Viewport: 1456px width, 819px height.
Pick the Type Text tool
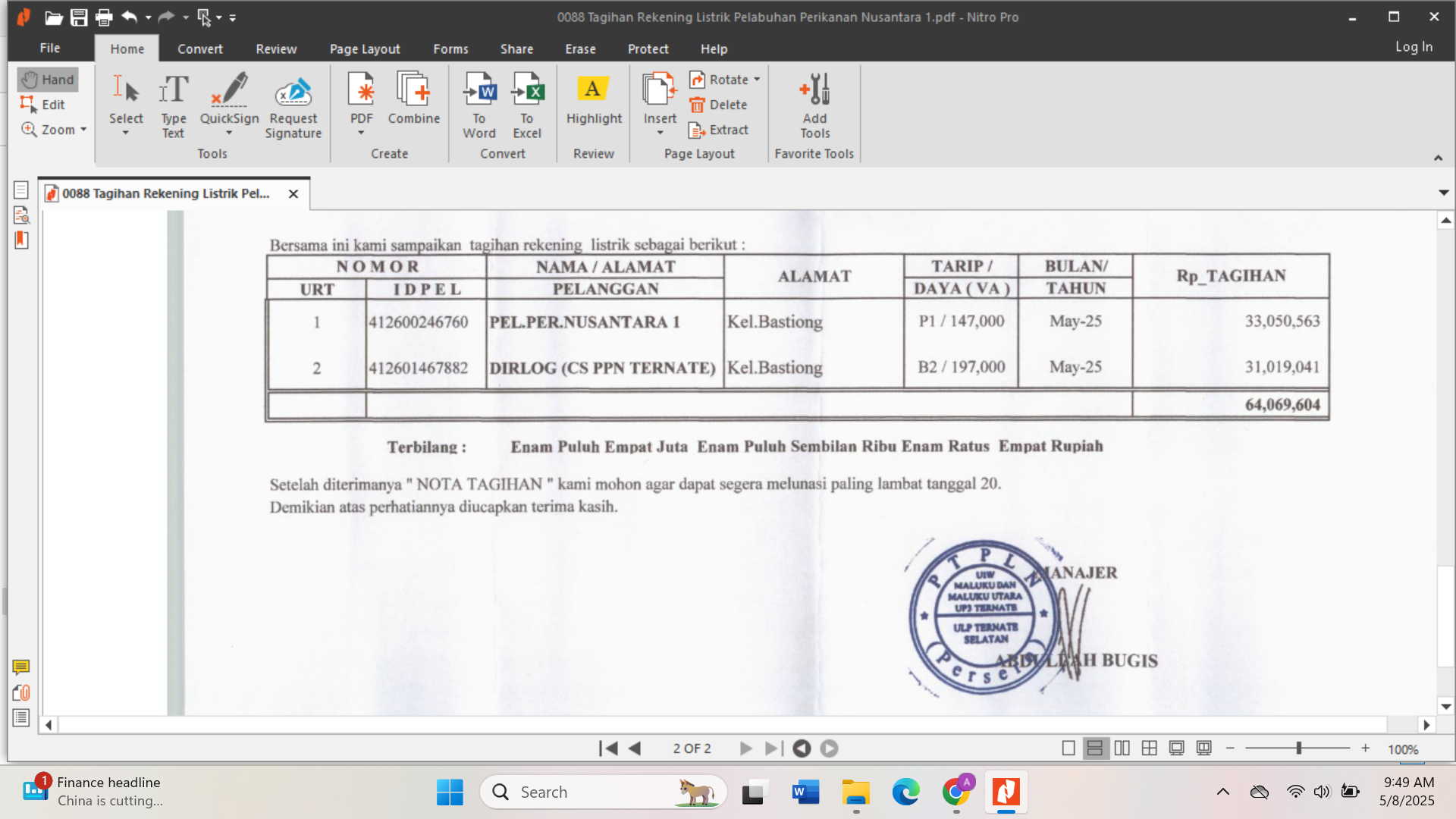click(x=173, y=105)
